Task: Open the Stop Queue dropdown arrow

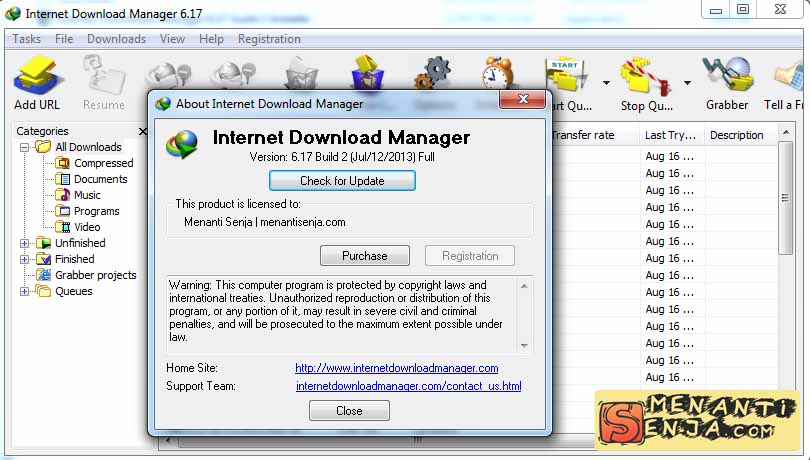Action: click(x=687, y=83)
